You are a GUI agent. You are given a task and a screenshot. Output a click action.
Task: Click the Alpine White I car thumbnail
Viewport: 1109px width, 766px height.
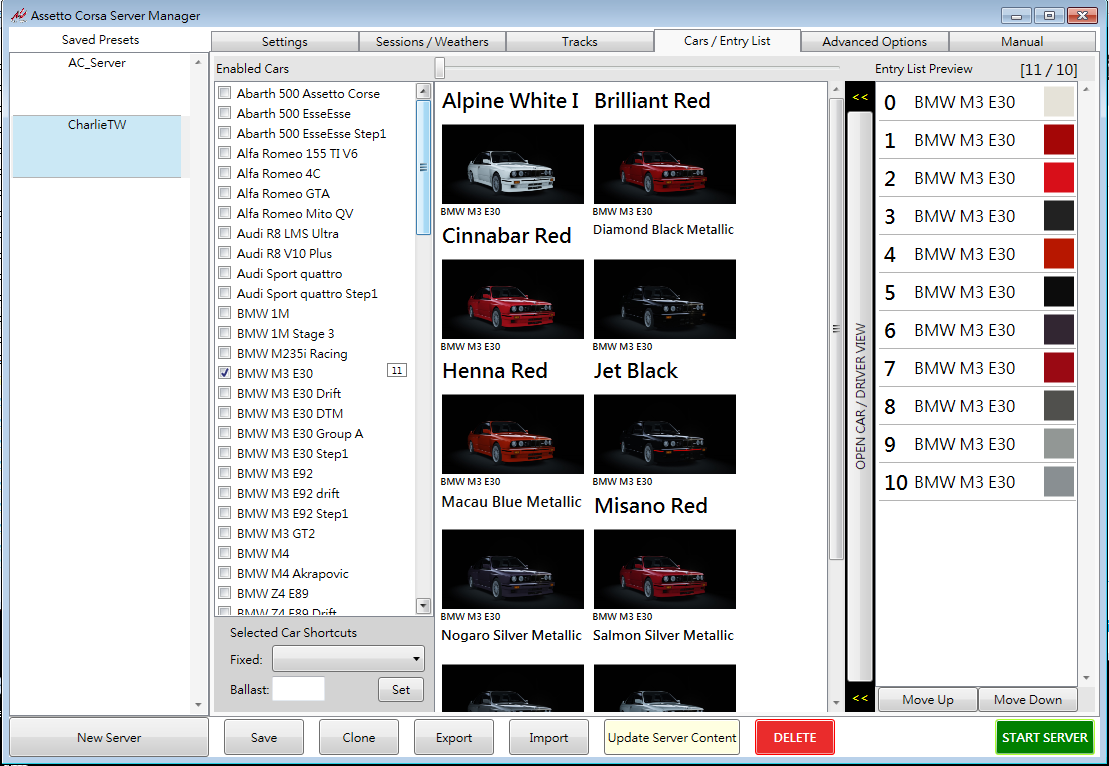pyautogui.click(x=512, y=164)
